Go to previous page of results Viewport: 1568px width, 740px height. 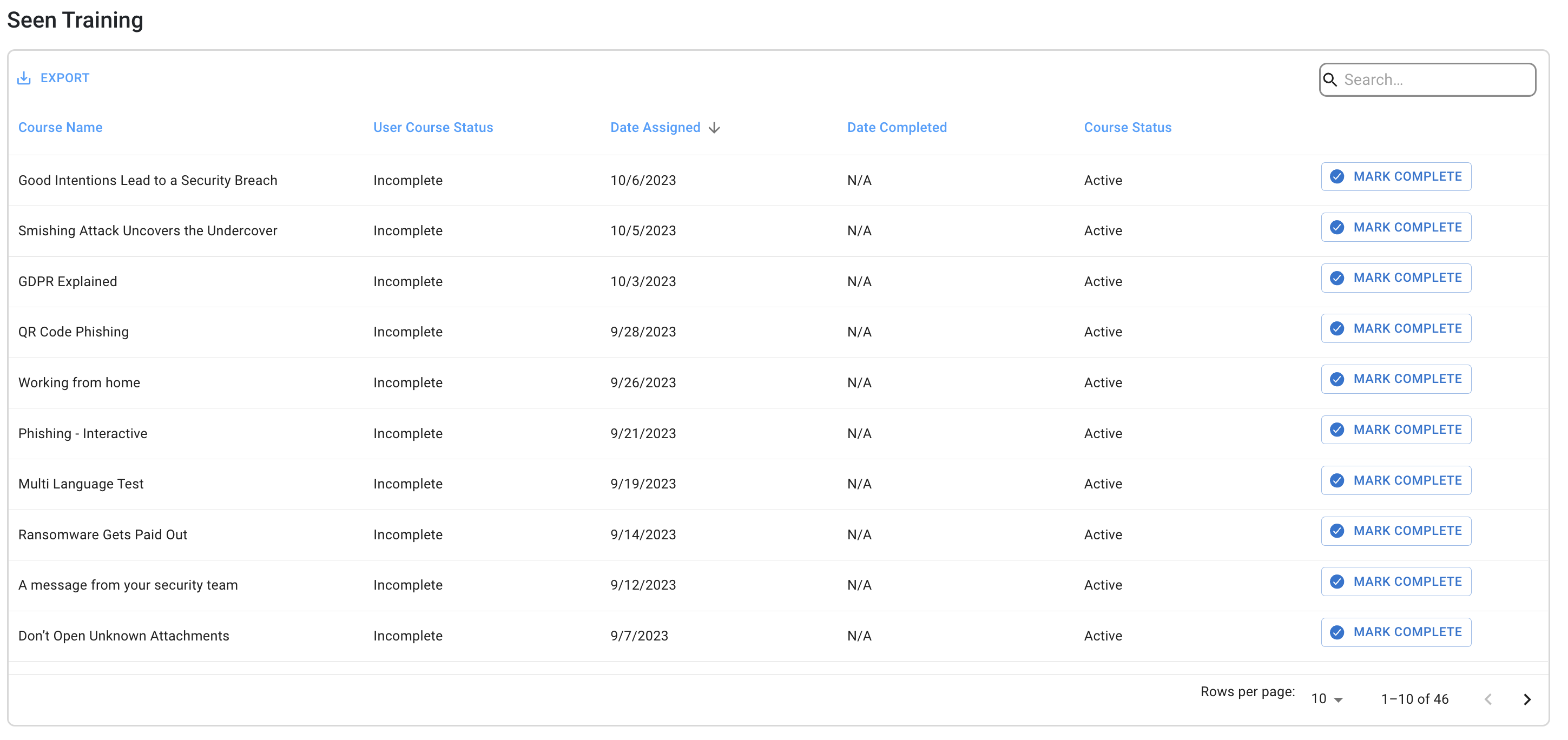coord(1489,699)
